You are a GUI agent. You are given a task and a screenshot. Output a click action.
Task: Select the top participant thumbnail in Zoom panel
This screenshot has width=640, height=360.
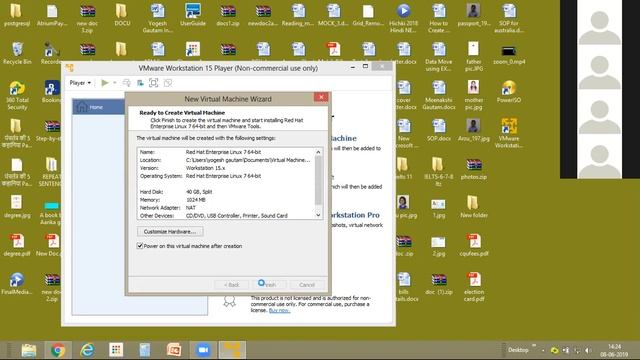click(x=599, y=23)
